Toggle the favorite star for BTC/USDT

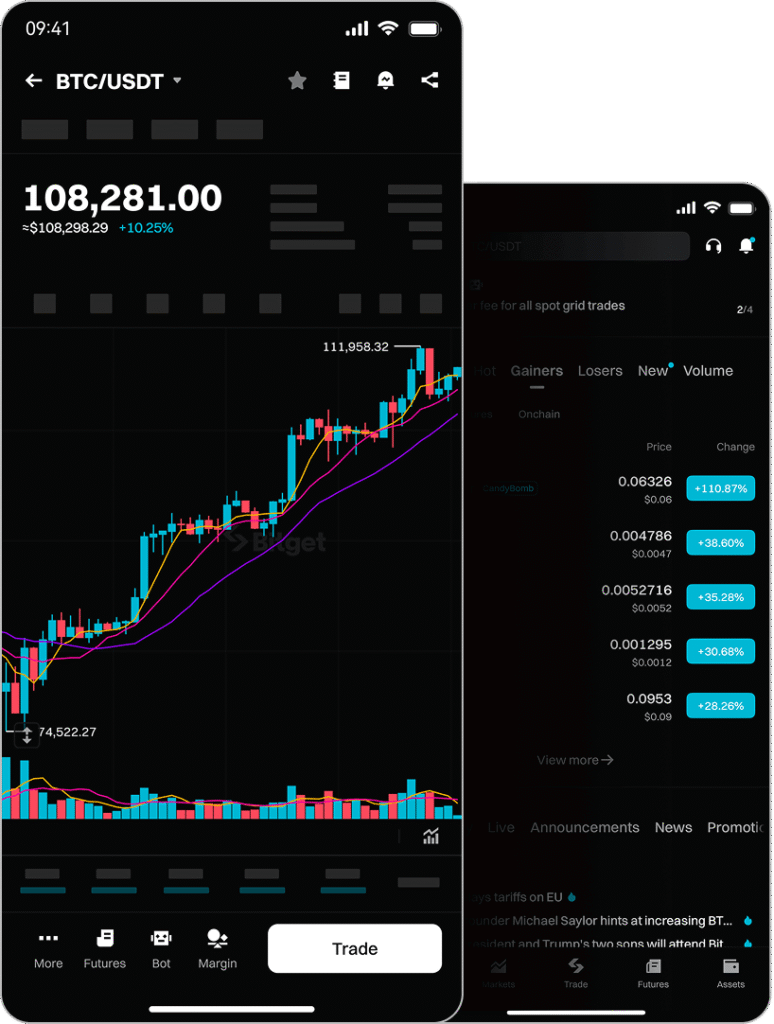pyautogui.click(x=297, y=81)
